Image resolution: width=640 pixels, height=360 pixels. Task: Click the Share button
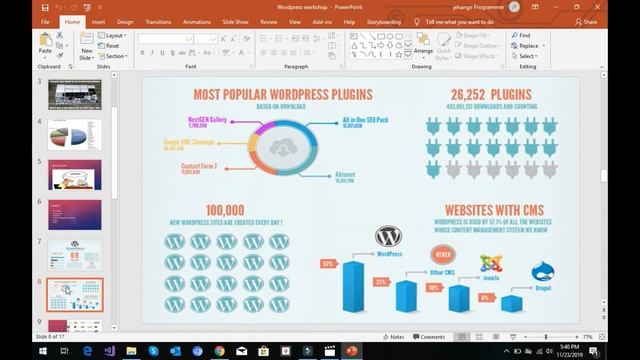pyautogui.click(x=586, y=22)
